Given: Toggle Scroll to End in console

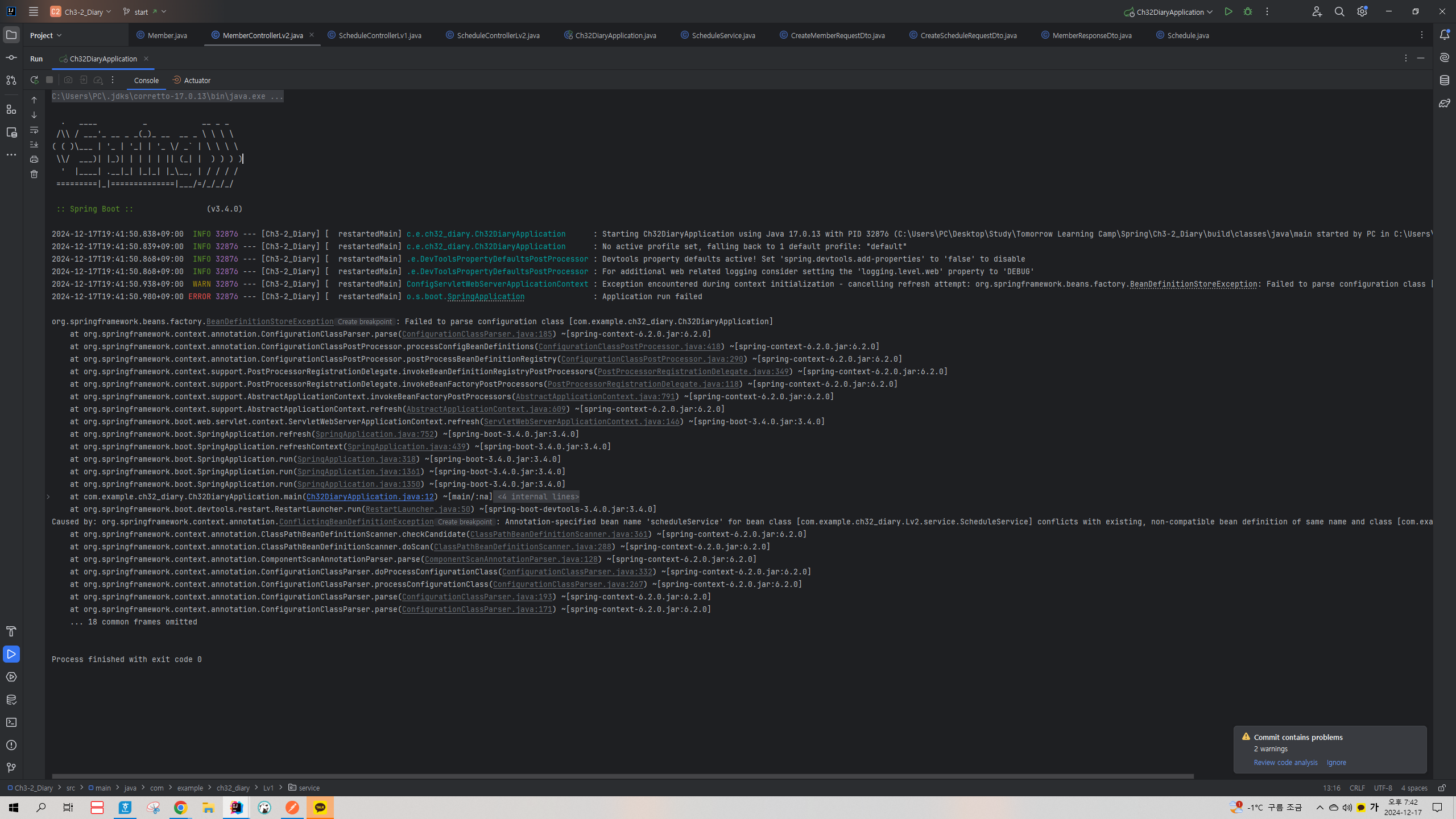Looking at the screenshot, I should click(x=34, y=144).
